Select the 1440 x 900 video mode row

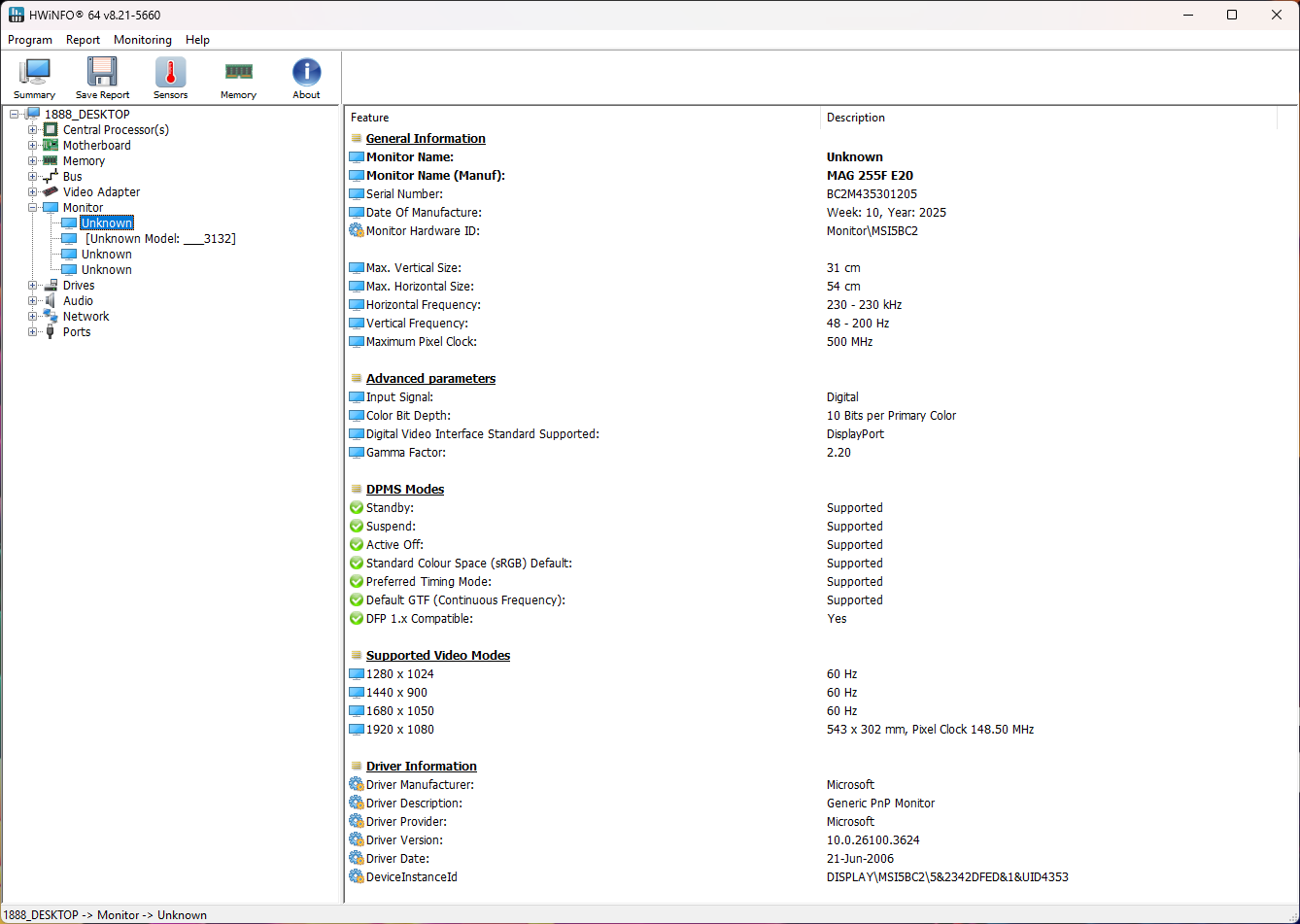[x=396, y=693]
